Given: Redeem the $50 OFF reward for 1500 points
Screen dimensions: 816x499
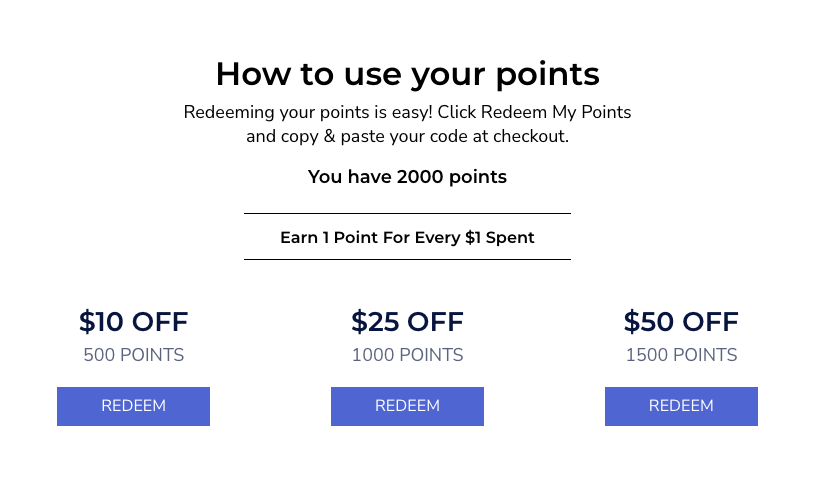Looking at the screenshot, I should [681, 406].
